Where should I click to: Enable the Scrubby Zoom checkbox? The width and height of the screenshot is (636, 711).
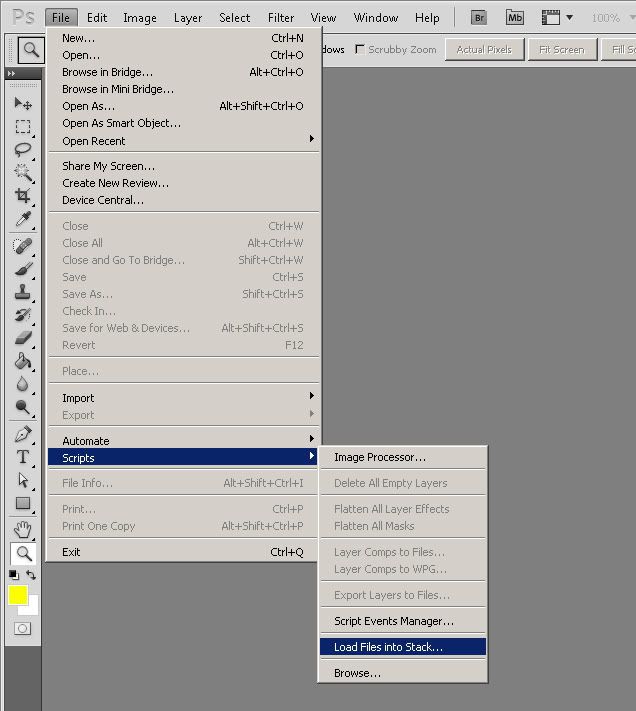coord(360,49)
